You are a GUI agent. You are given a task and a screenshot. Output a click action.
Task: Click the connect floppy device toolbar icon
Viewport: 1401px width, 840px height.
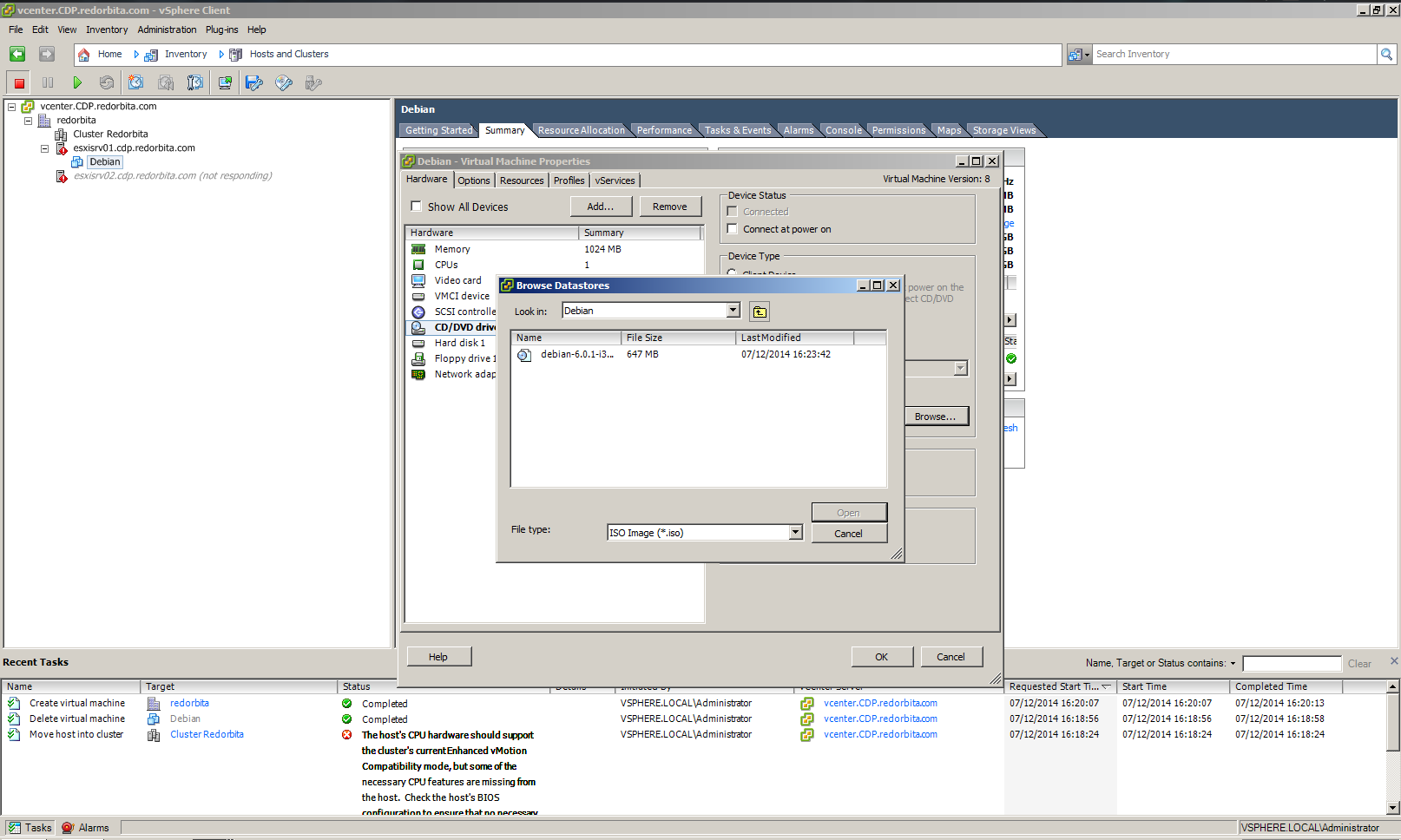(x=254, y=83)
